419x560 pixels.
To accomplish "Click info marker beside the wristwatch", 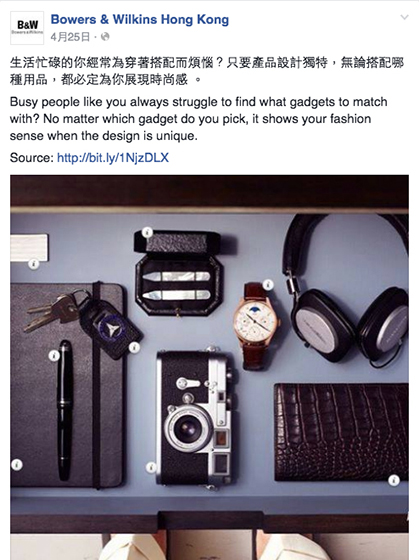I will click(x=268, y=285).
